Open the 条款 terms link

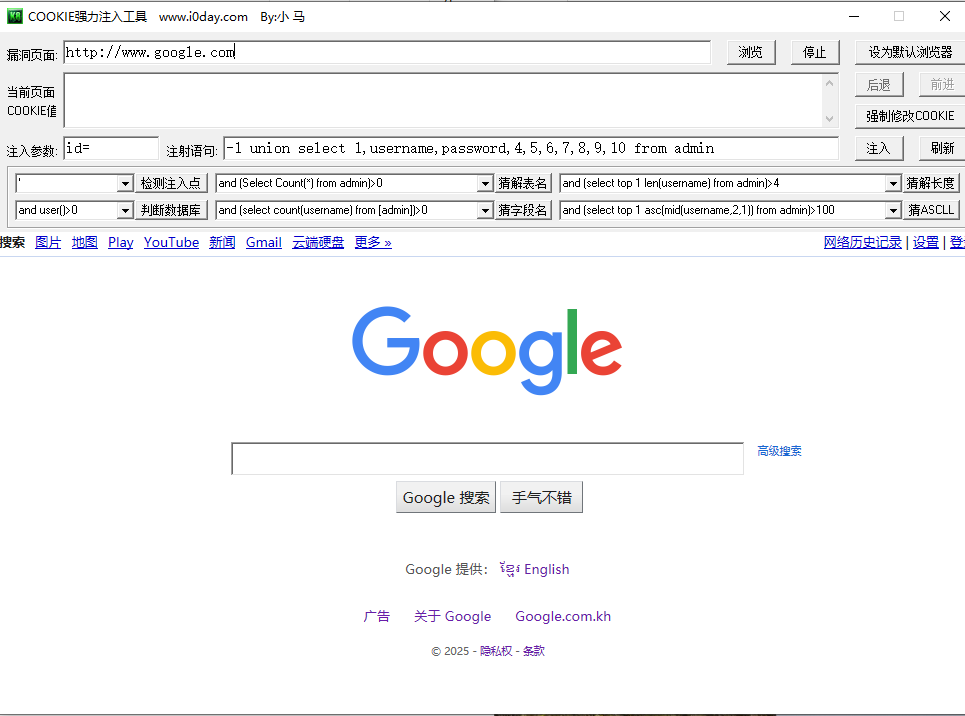tap(534, 651)
